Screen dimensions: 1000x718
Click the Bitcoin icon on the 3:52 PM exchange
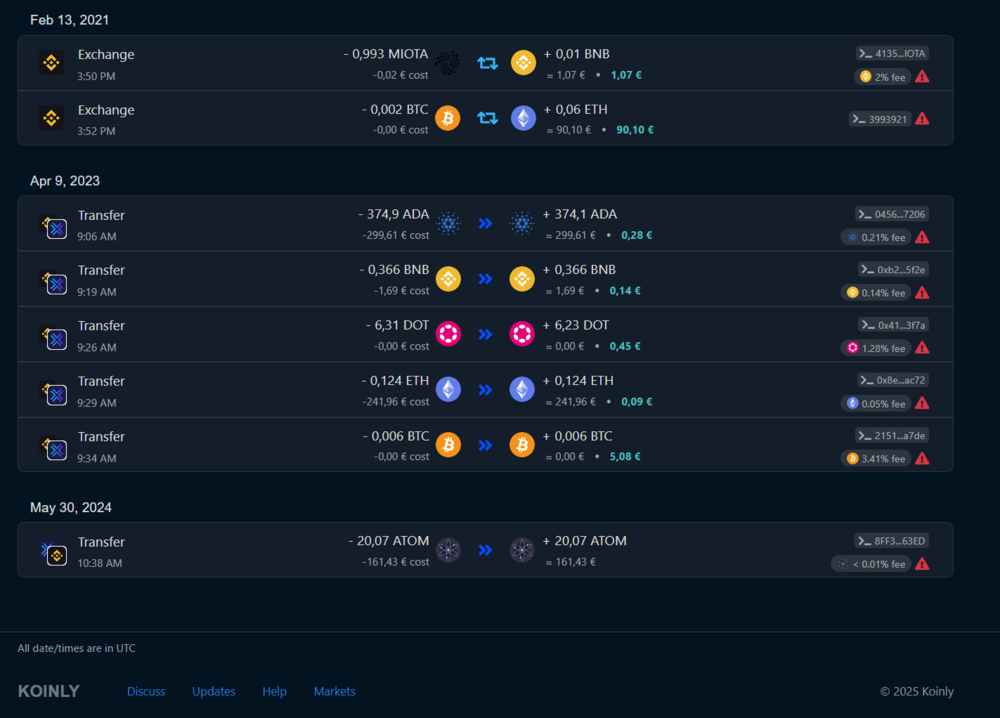point(448,118)
